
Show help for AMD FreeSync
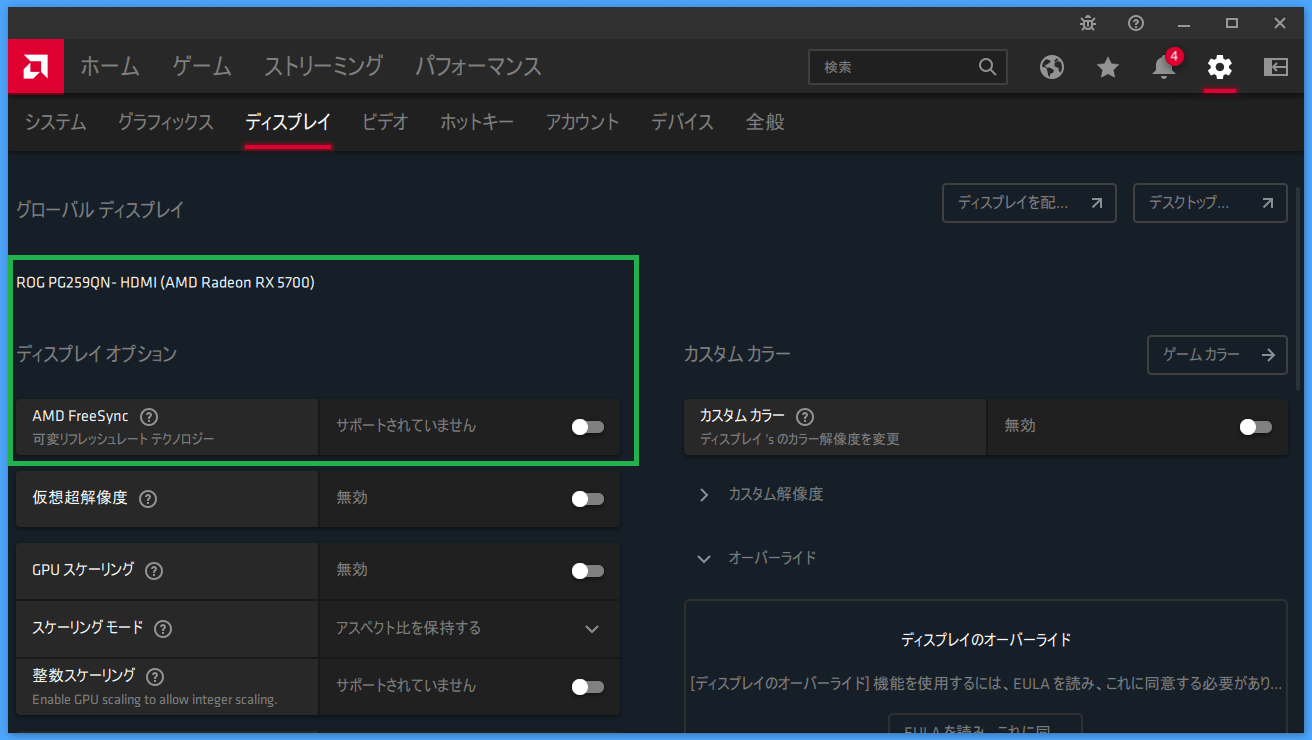(x=149, y=417)
